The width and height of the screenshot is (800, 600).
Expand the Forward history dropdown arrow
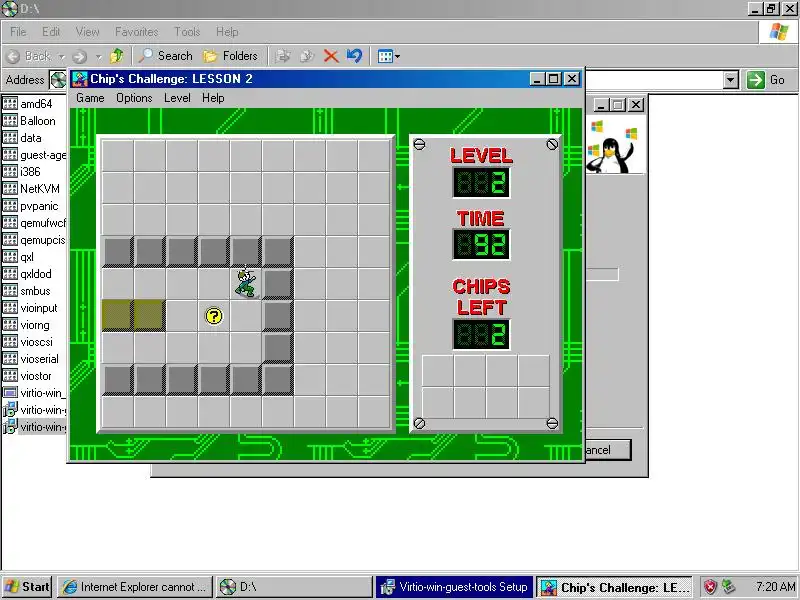(x=98, y=56)
